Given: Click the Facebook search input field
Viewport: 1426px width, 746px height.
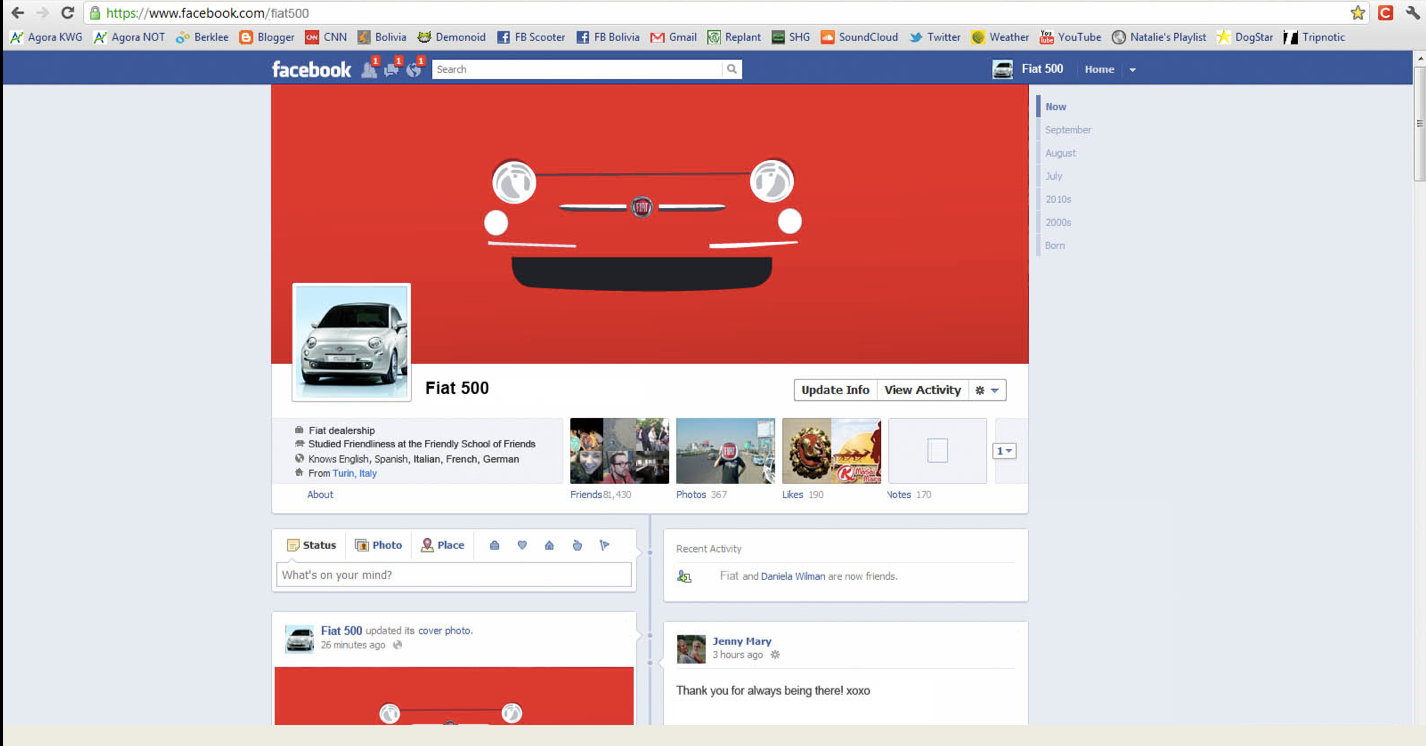Looking at the screenshot, I should coord(577,69).
